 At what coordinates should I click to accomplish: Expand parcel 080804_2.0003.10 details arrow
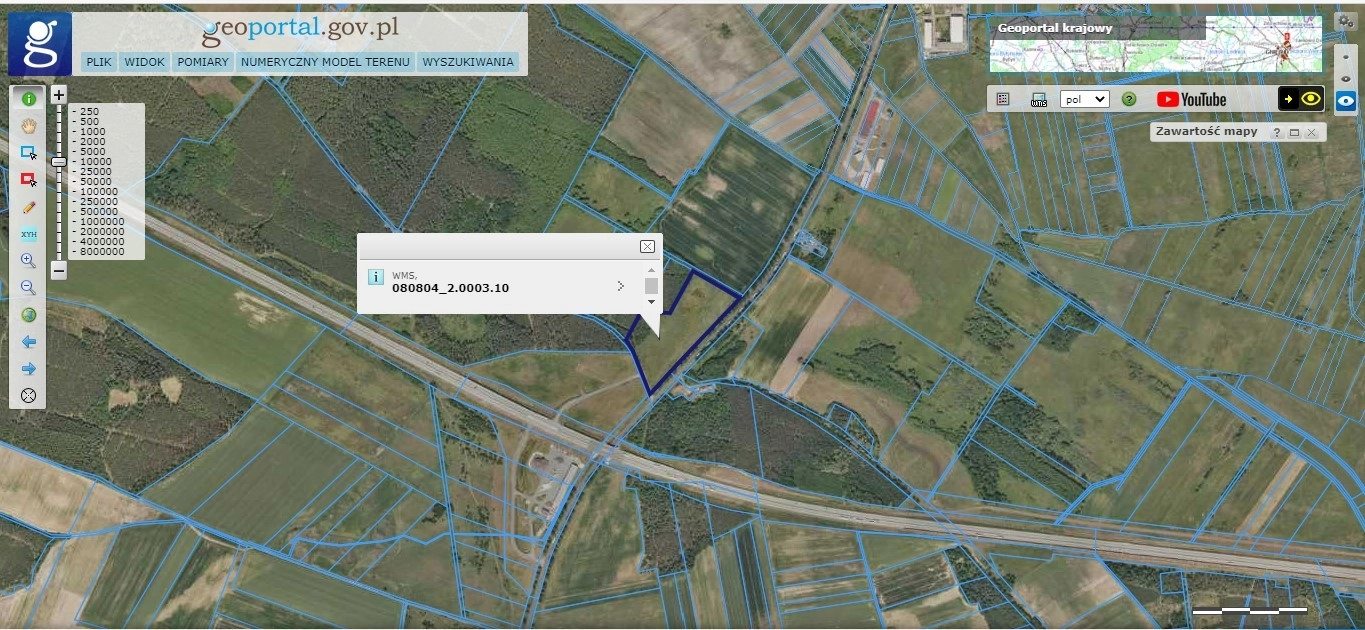(621, 287)
